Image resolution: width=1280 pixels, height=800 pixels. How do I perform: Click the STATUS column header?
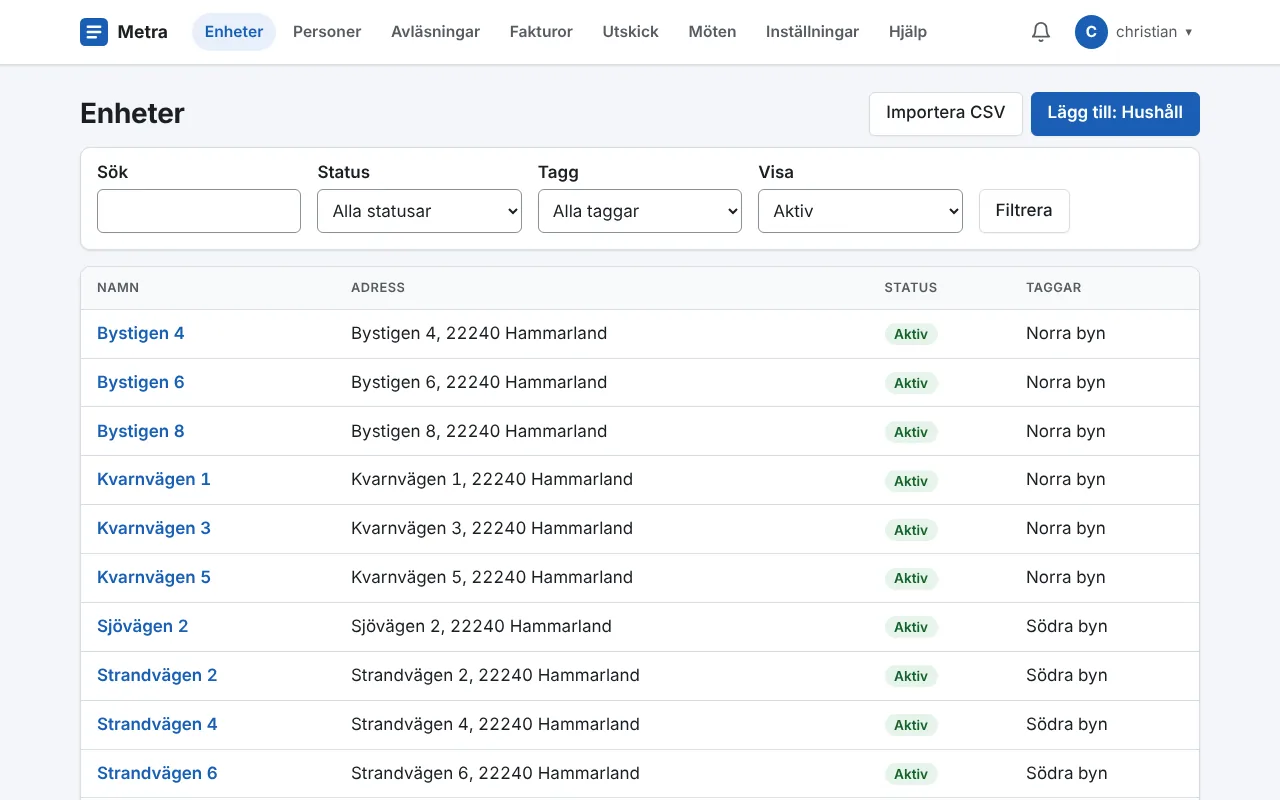pos(911,288)
